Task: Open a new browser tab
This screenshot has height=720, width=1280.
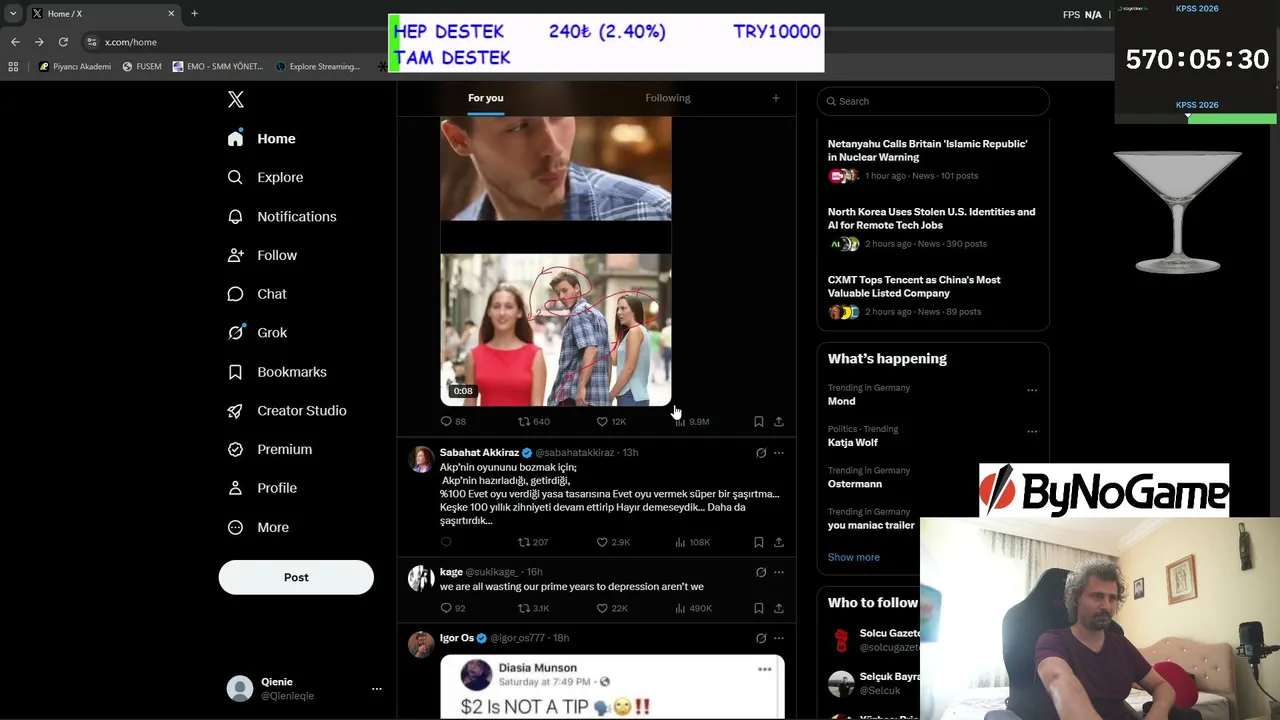Action: point(194,13)
